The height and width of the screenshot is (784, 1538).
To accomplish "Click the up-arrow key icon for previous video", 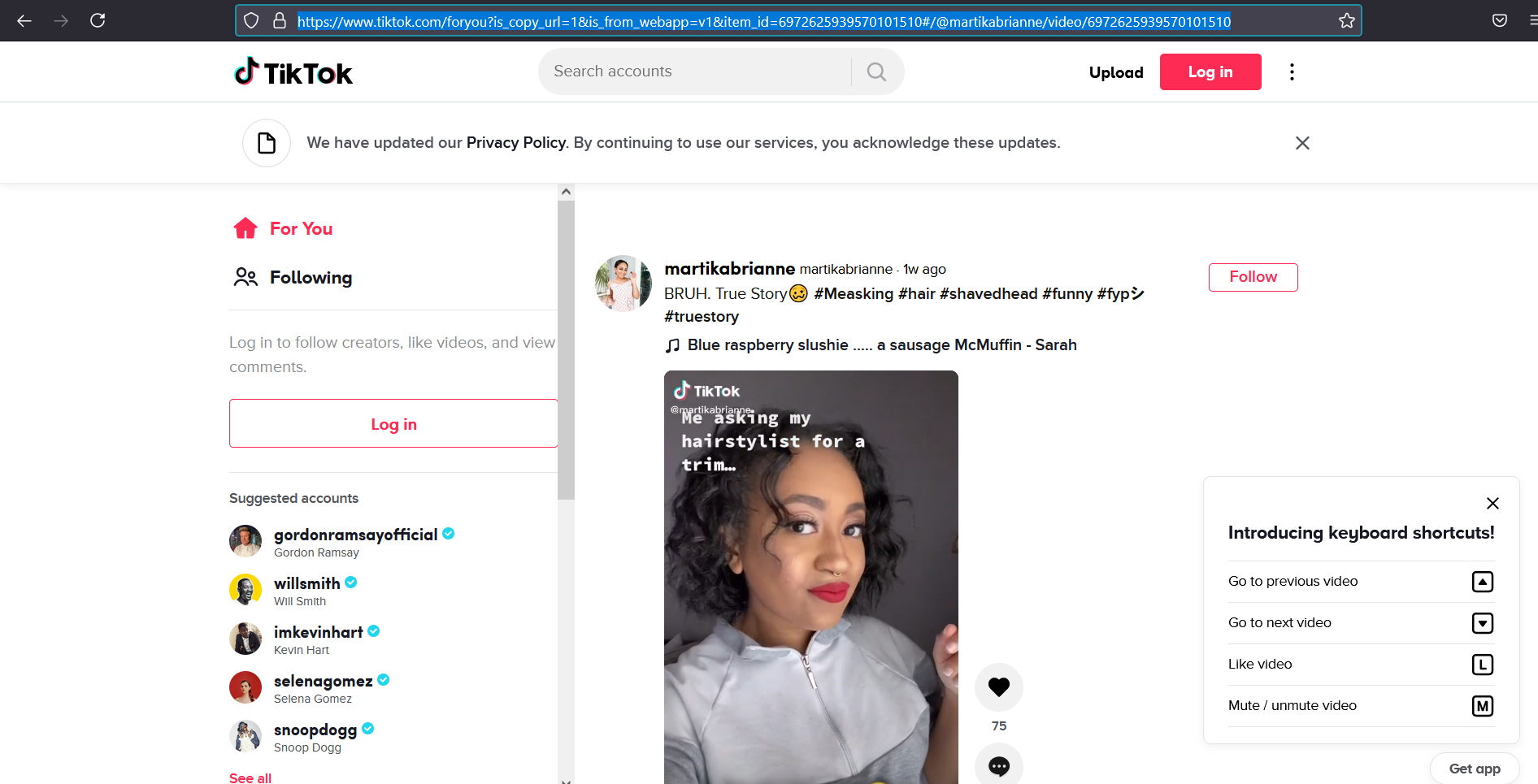I will pyautogui.click(x=1483, y=582).
